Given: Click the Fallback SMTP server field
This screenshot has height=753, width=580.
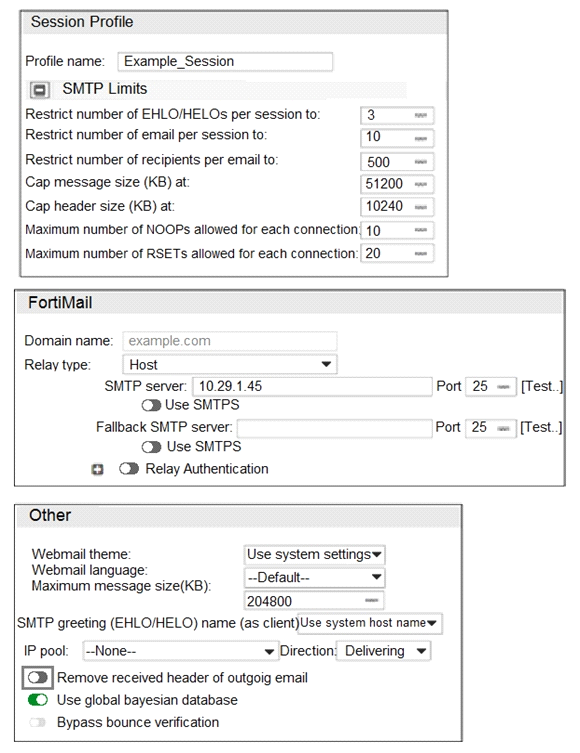Looking at the screenshot, I should [x=335, y=428].
